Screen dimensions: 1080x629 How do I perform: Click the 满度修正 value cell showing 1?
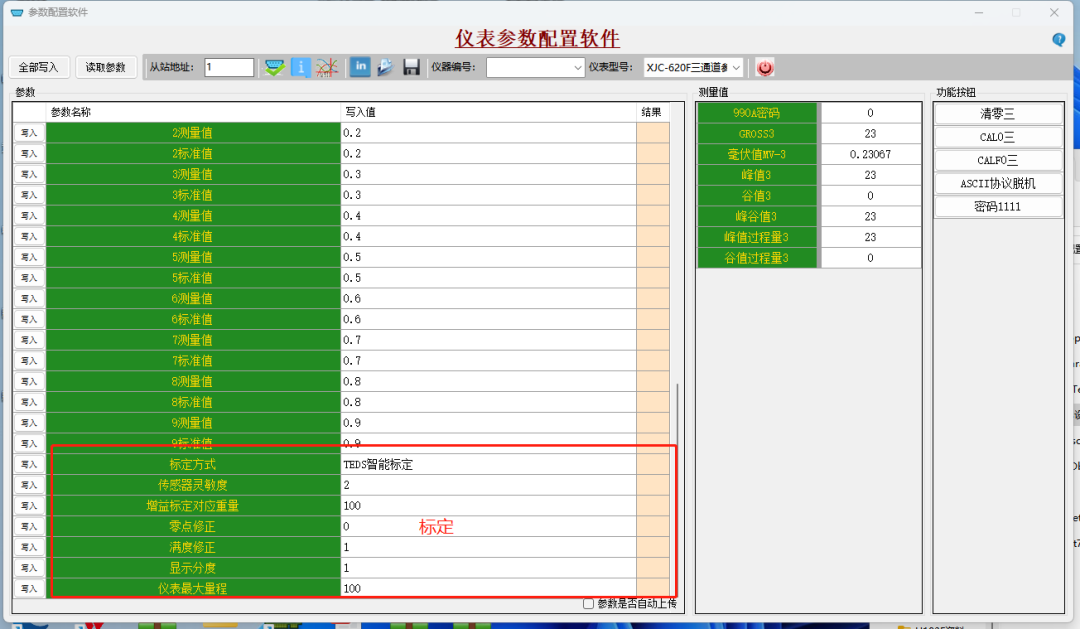(488, 547)
